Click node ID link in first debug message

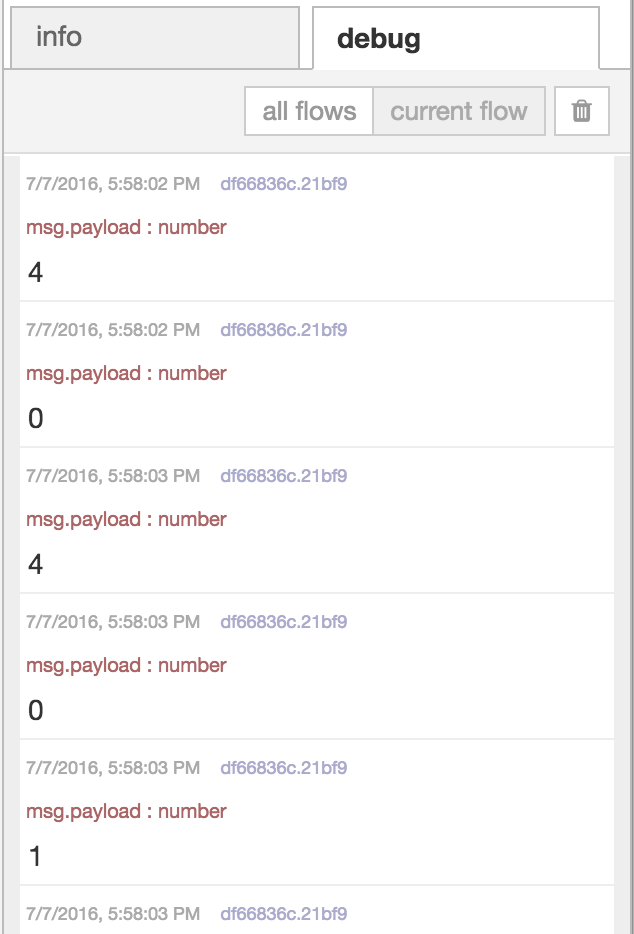pos(283,184)
